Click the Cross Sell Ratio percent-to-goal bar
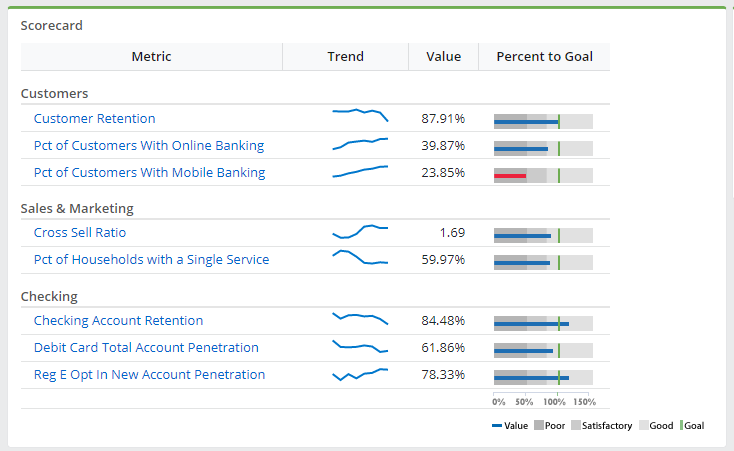734x451 pixels. point(543,236)
